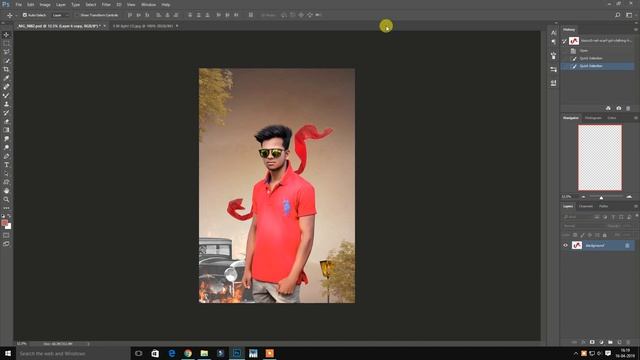Viewport: 640px width, 360px height.
Task: Select the Healing Brush tool
Action: point(6,87)
